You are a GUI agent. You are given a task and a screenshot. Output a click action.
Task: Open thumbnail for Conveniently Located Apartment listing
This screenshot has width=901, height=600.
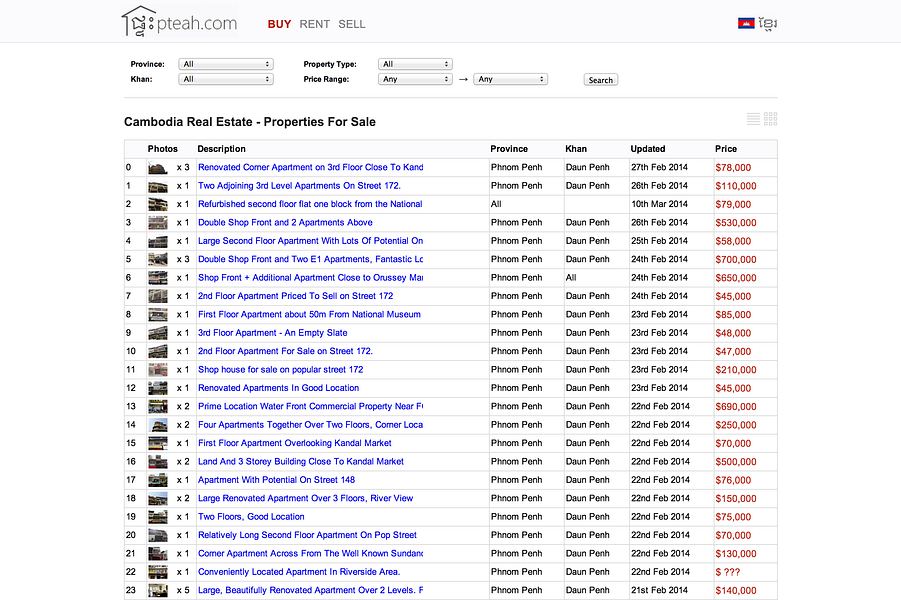[x=157, y=572]
